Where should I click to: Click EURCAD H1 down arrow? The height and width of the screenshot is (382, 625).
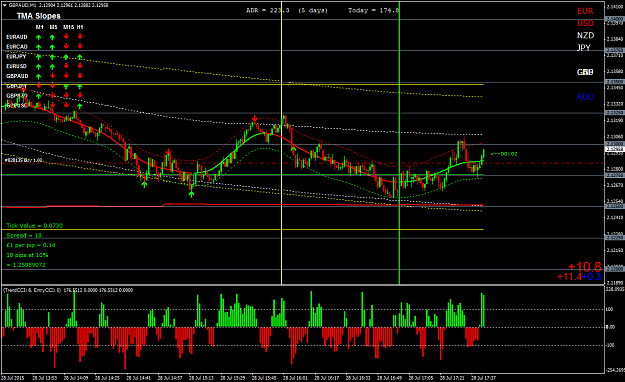click(80, 46)
